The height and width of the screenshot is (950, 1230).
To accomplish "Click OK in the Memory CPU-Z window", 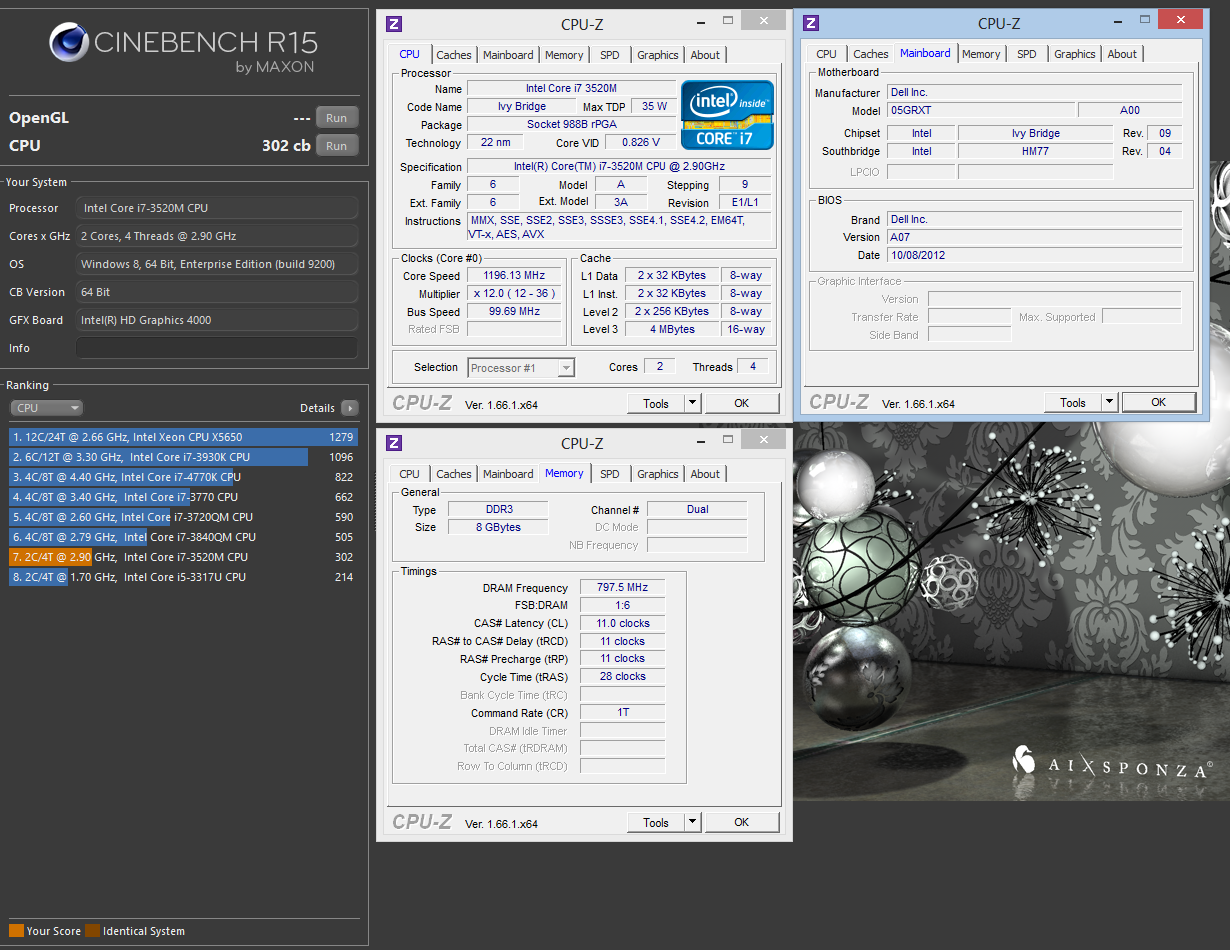I will [x=742, y=822].
